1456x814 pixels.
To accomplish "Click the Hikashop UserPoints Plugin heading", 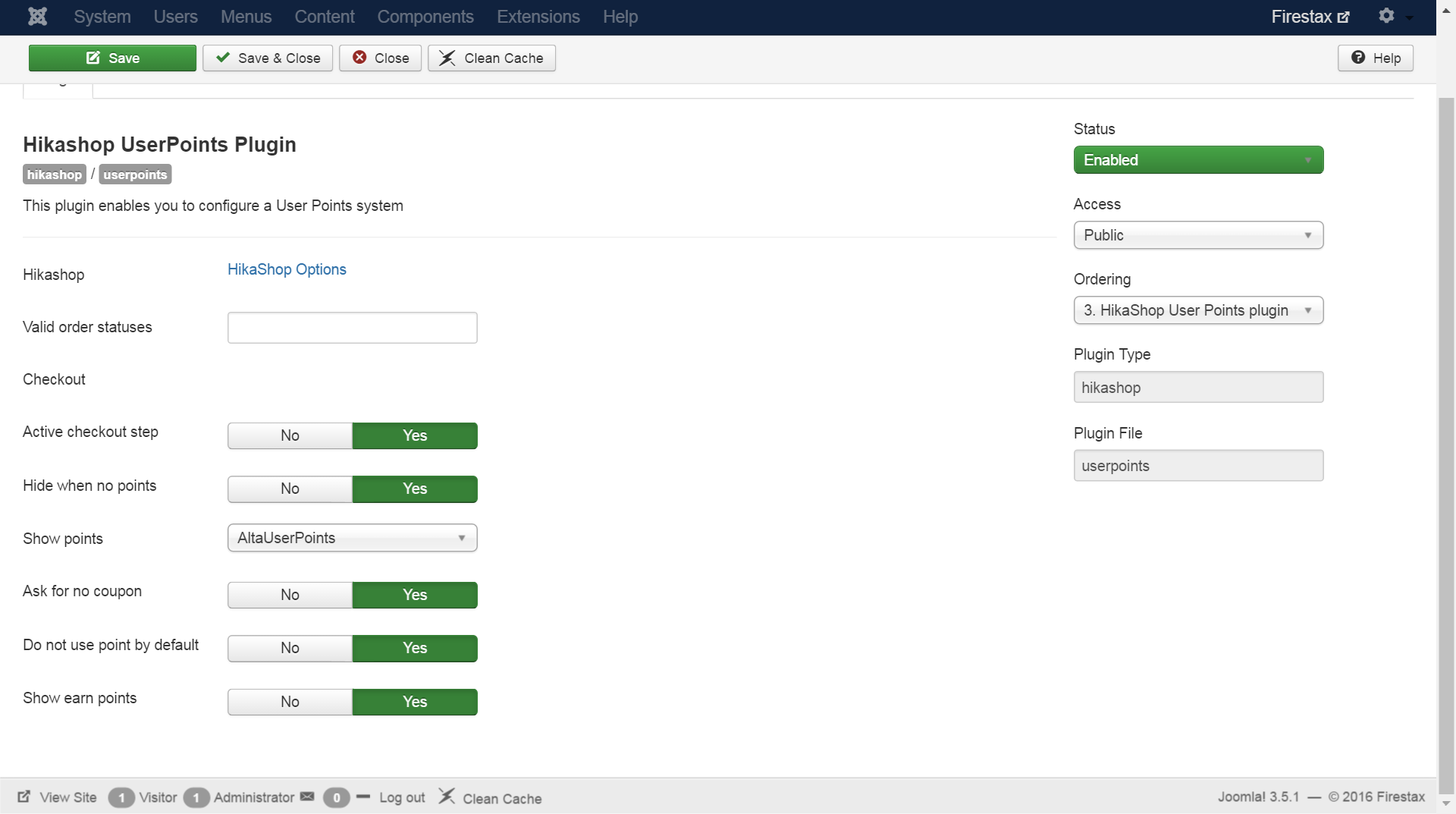I will coord(159,144).
